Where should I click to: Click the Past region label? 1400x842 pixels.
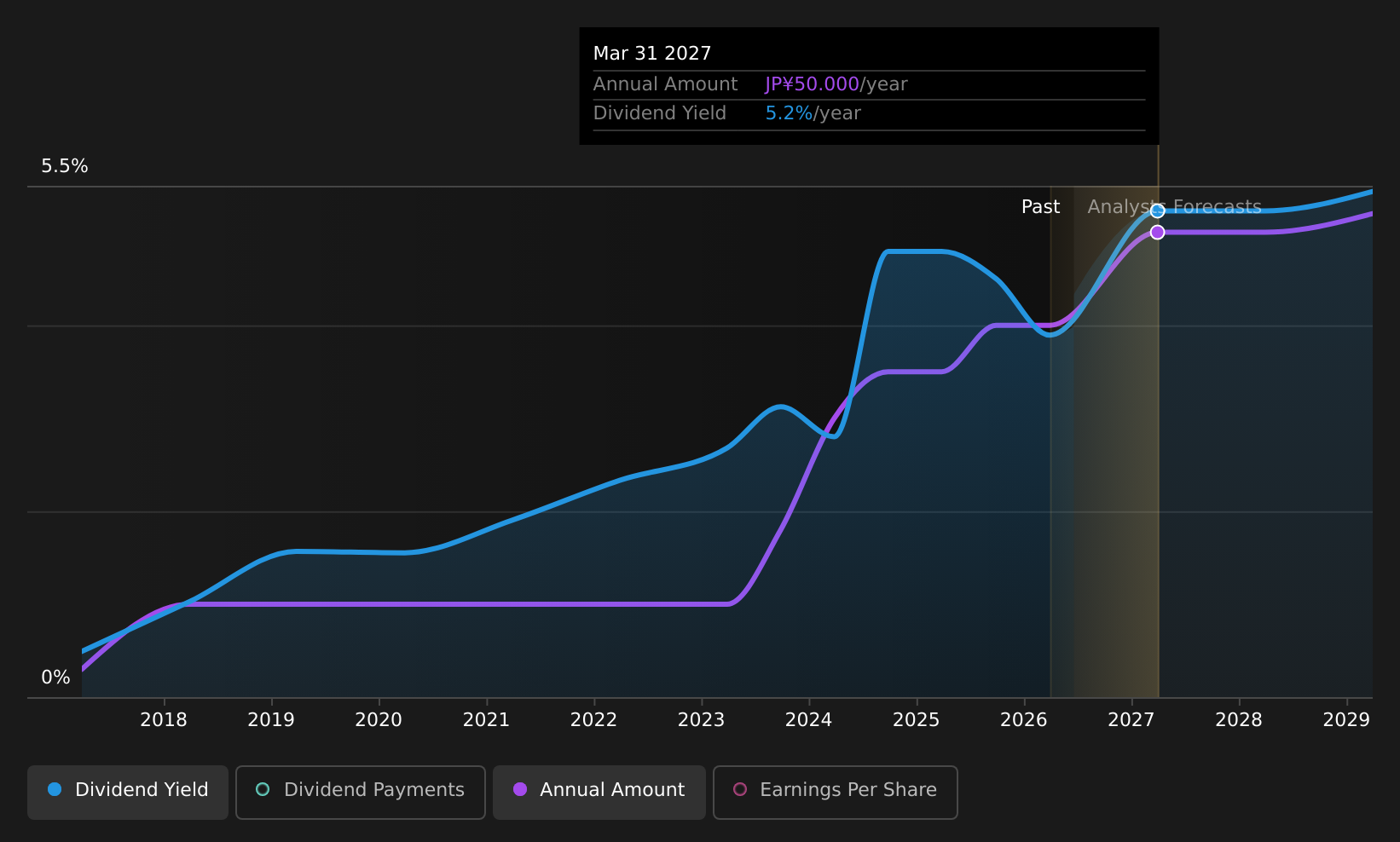[1040, 207]
